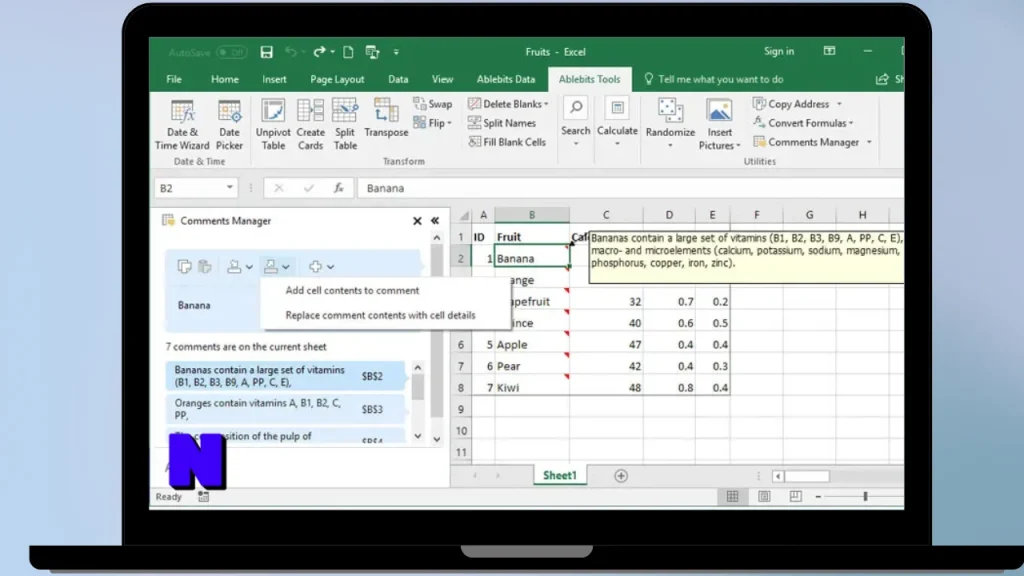Click the Banana text in comment editor
This screenshot has height=576, width=1024.
[x=194, y=305]
